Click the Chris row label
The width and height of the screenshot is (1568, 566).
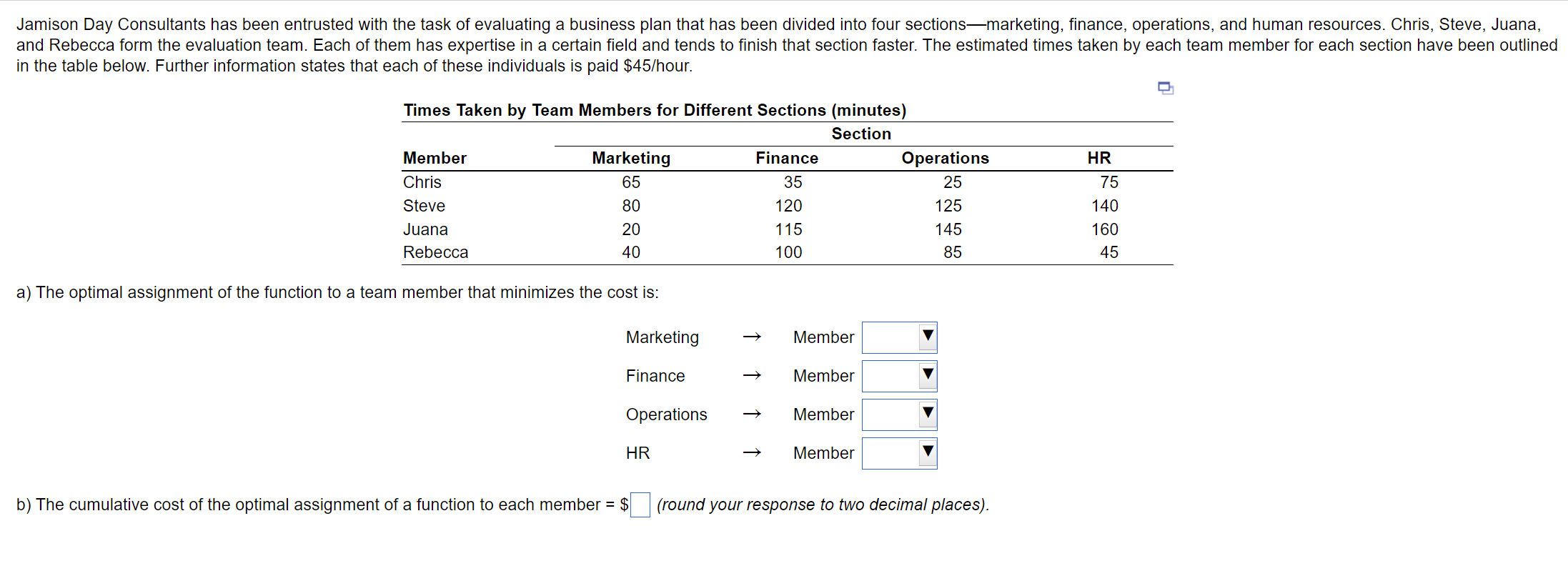tap(422, 182)
